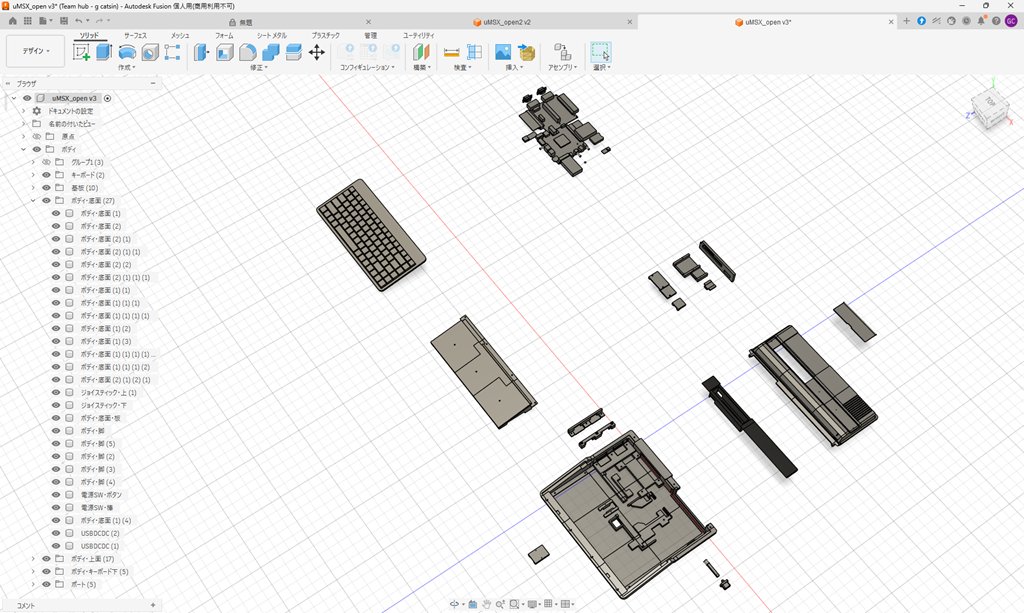Select the Move/Copy arrows tool
The height and width of the screenshot is (613, 1024).
click(x=317, y=52)
